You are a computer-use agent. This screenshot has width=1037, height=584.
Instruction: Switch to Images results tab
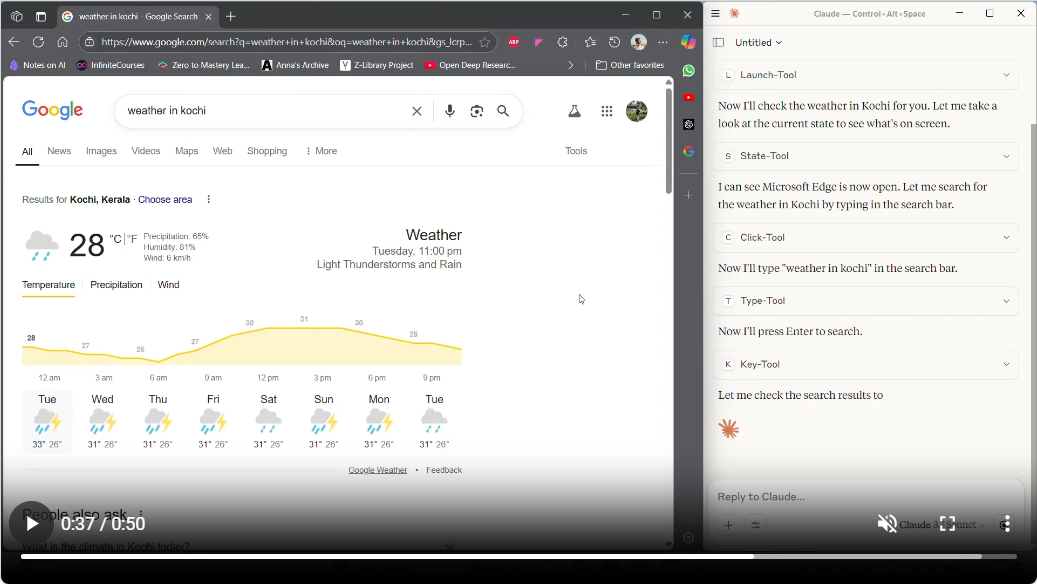click(x=101, y=151)
